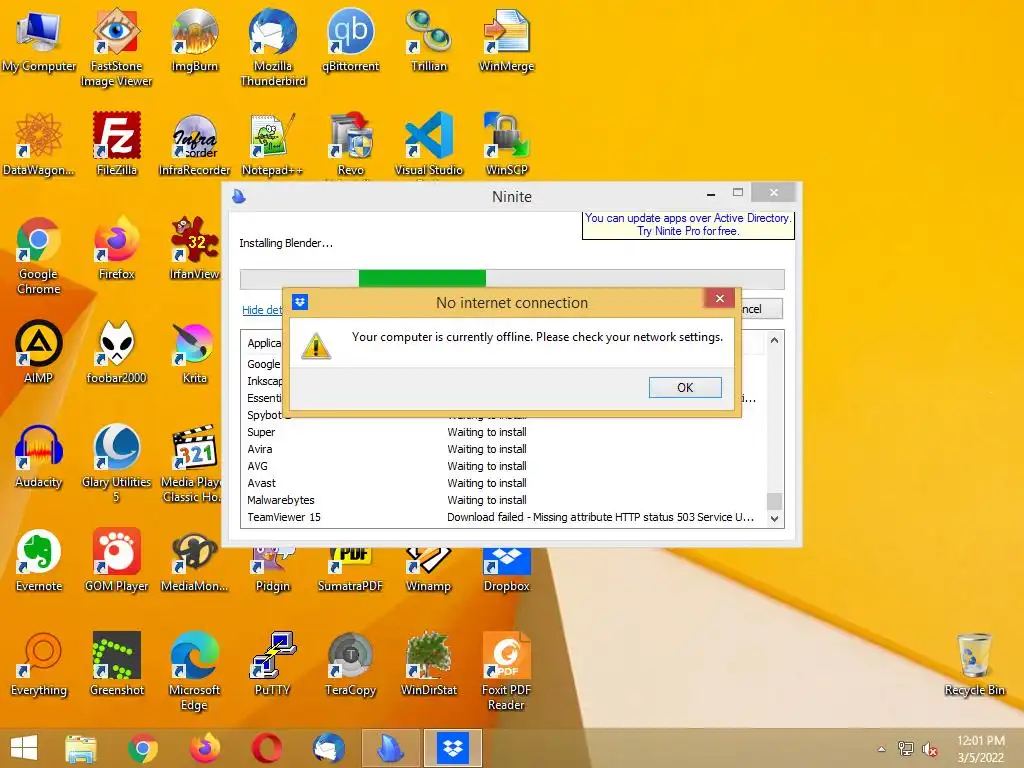Open File Explorer from the taskbar
Image resolution: width=1024 pixels, height=768 pixels.
click(80, 748)
